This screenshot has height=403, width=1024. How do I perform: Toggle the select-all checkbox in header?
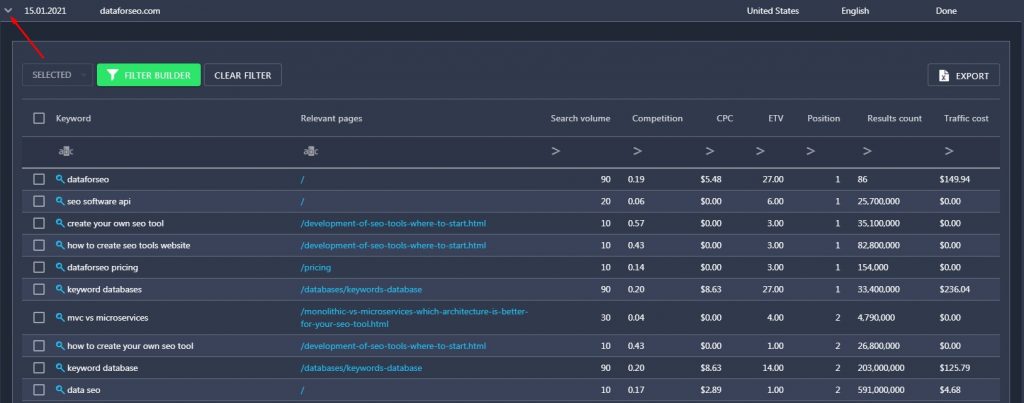click(39, 118)
